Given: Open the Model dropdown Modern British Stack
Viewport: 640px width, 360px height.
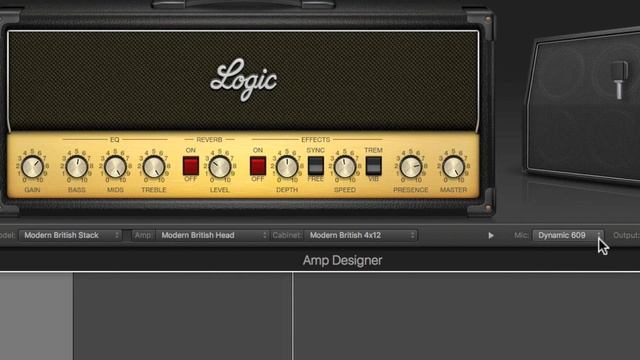Looking at the screenshot, I should (x=71, y=235).
